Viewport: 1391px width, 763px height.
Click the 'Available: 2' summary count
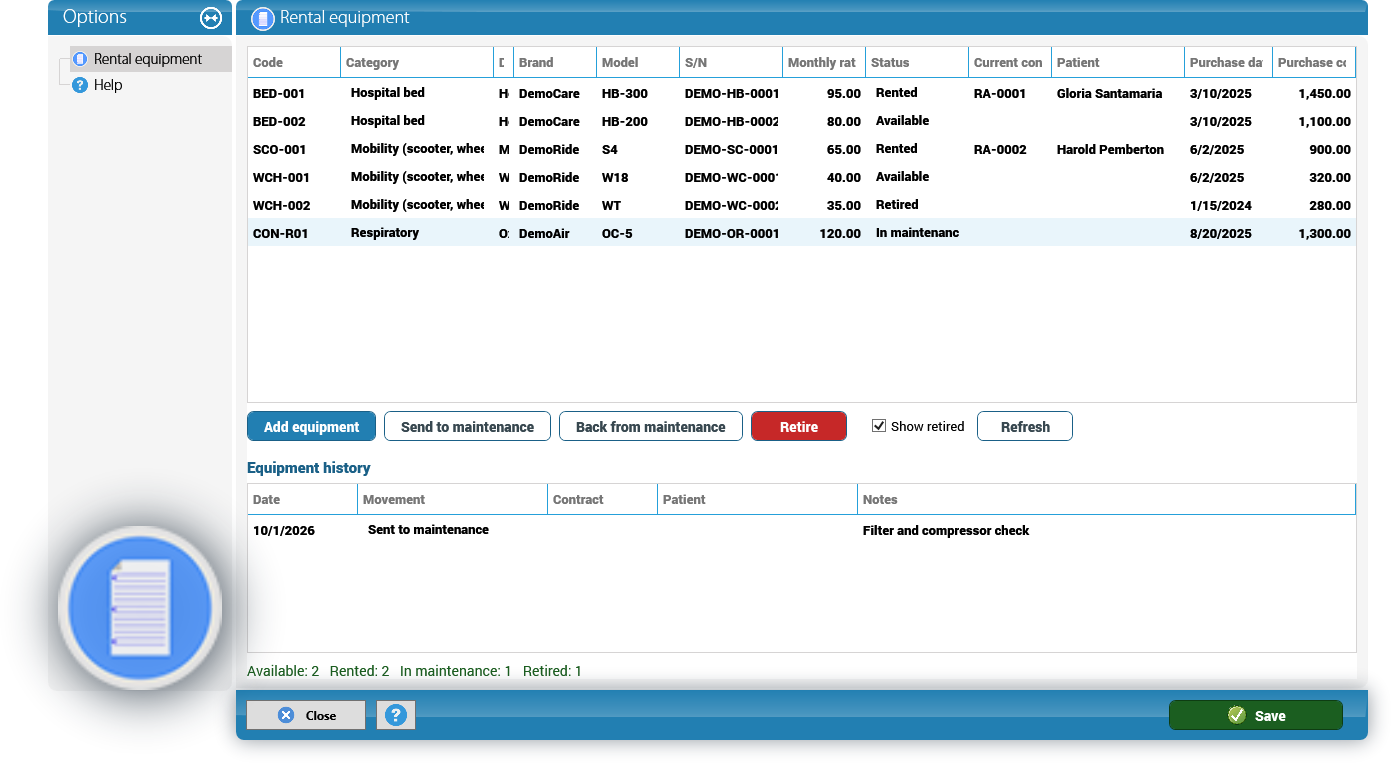point(283,671)
